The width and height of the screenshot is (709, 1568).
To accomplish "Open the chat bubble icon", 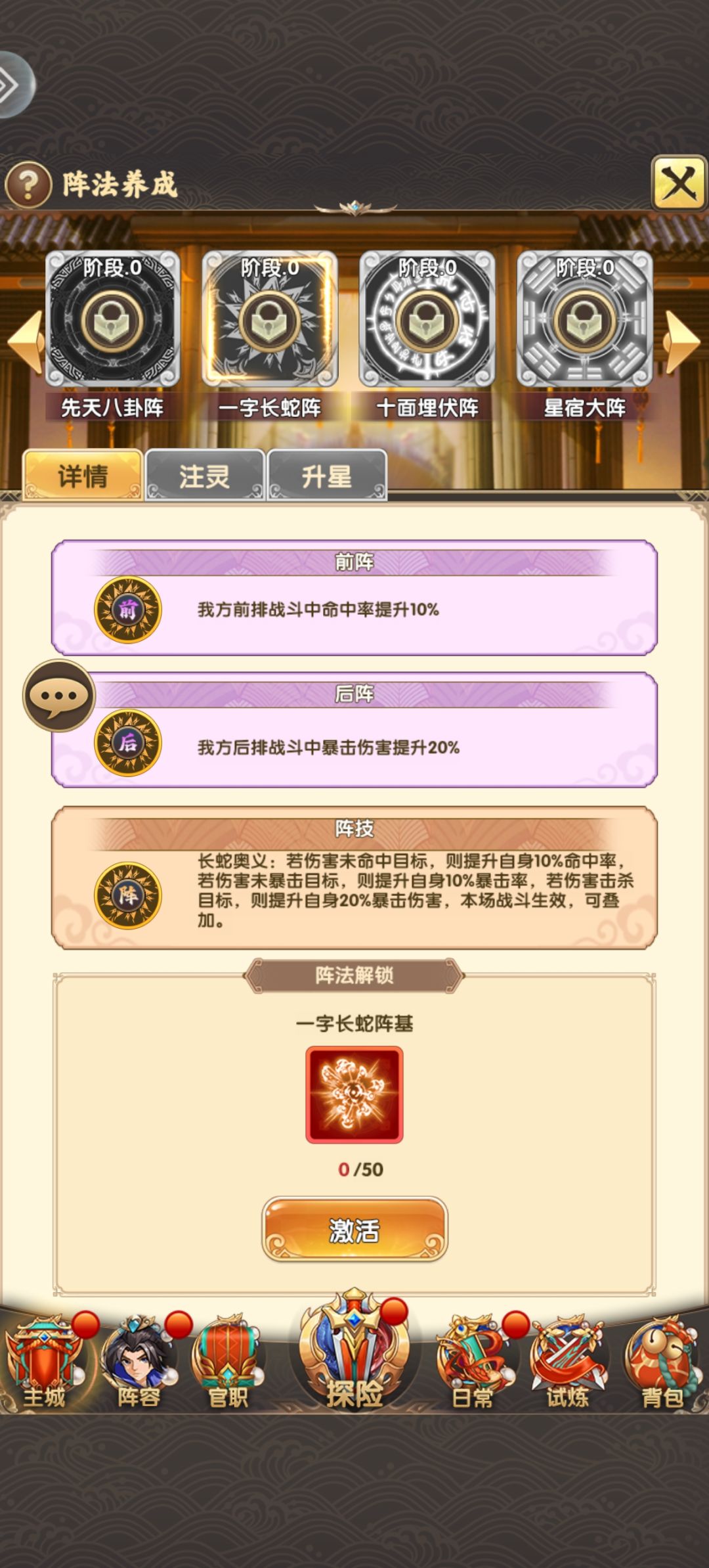I will pos(59,696).
